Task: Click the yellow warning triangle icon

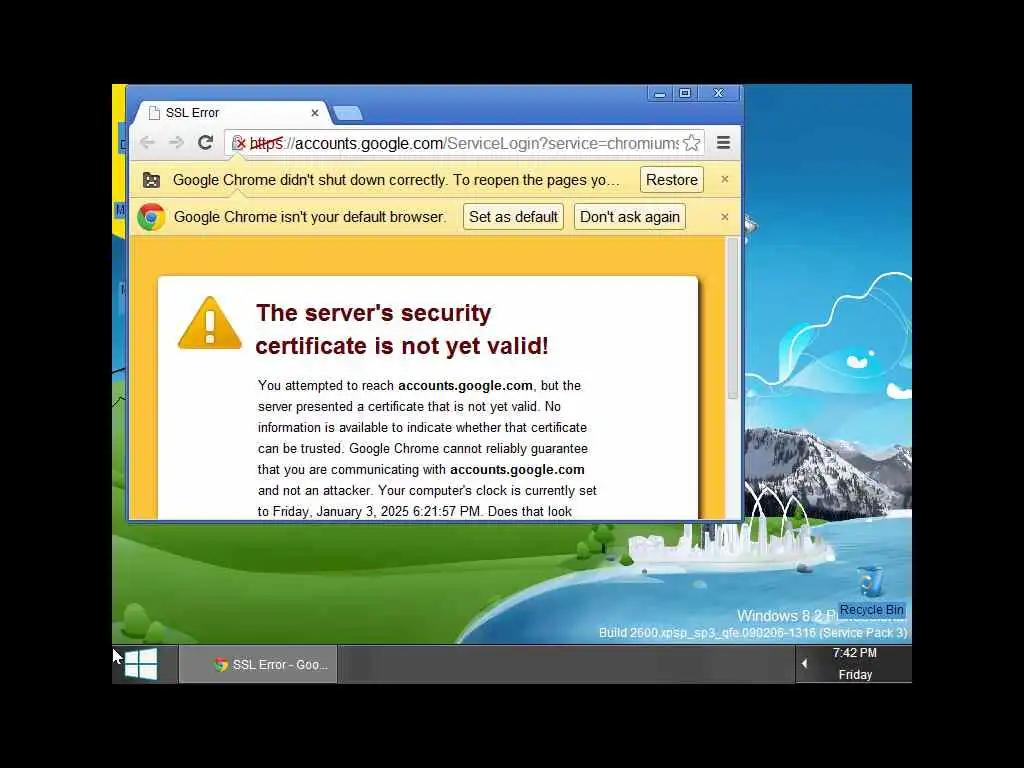Action: tap(210, 323)
